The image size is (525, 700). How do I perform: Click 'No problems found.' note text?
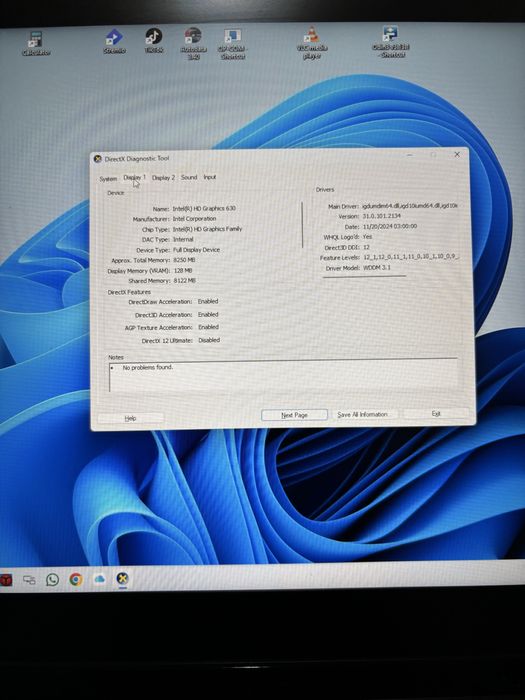(x=148, y=367)
